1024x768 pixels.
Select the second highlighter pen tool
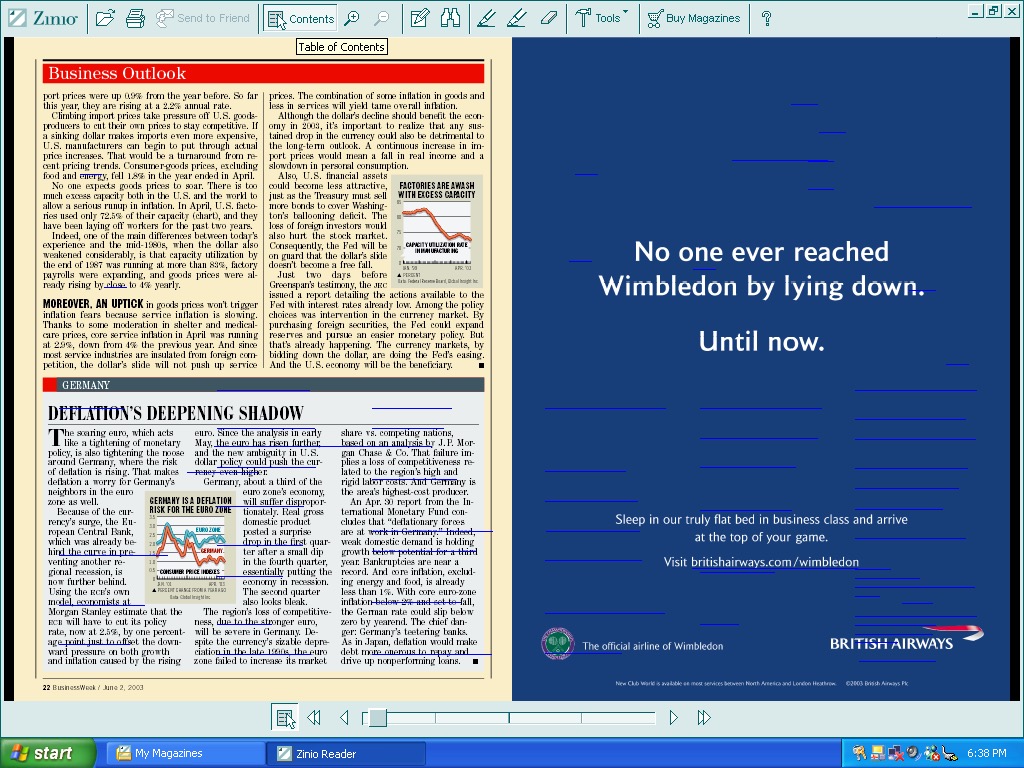[x=517, y=18]
